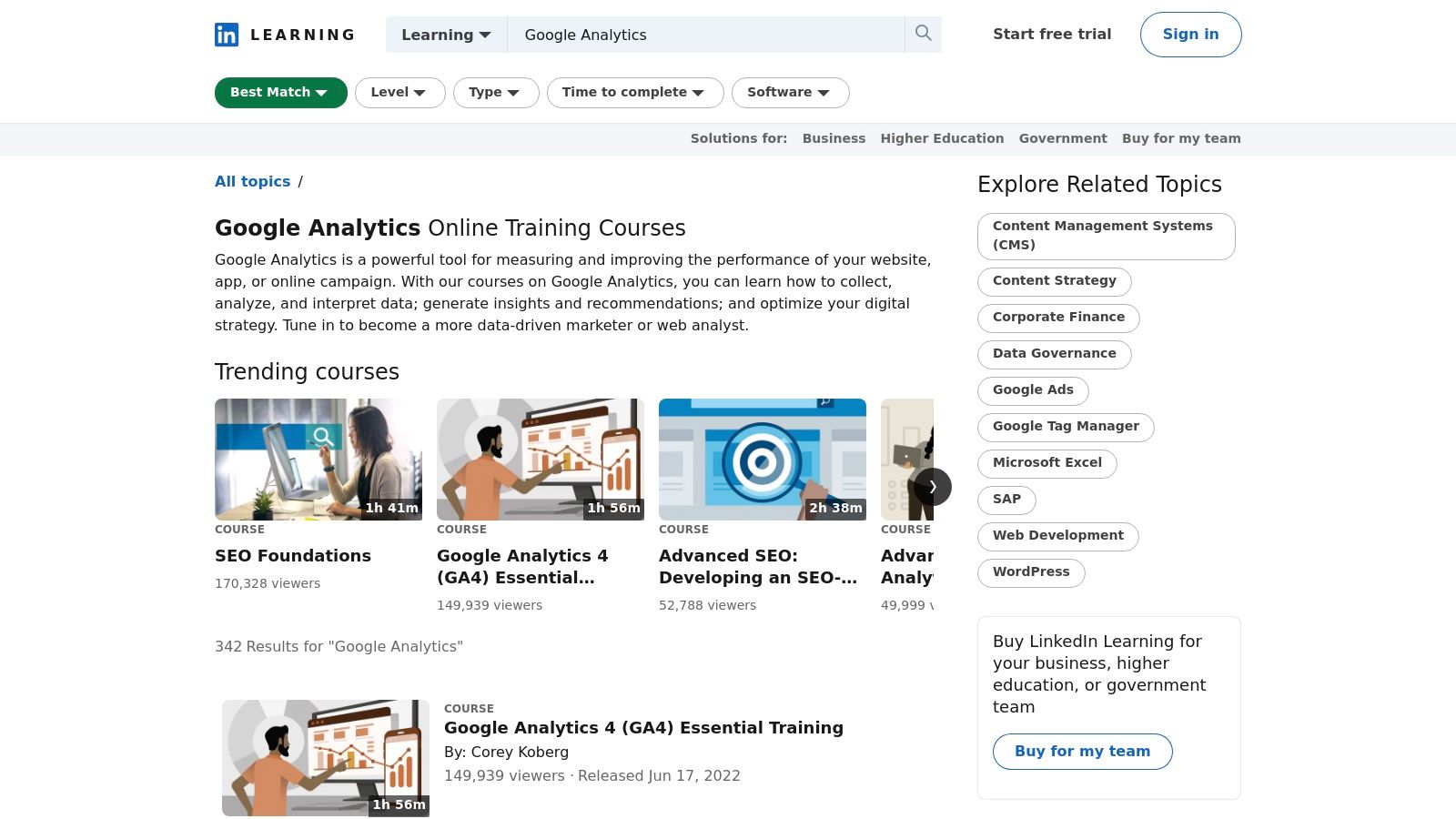
Task: Click 170,328 viewers text
Action: [268, 583]
